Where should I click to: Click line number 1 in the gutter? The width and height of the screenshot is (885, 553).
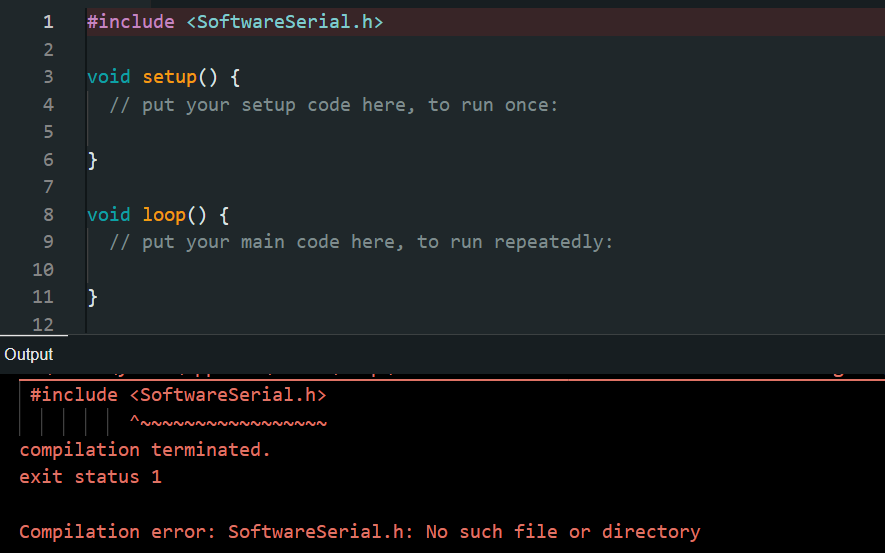48,22
